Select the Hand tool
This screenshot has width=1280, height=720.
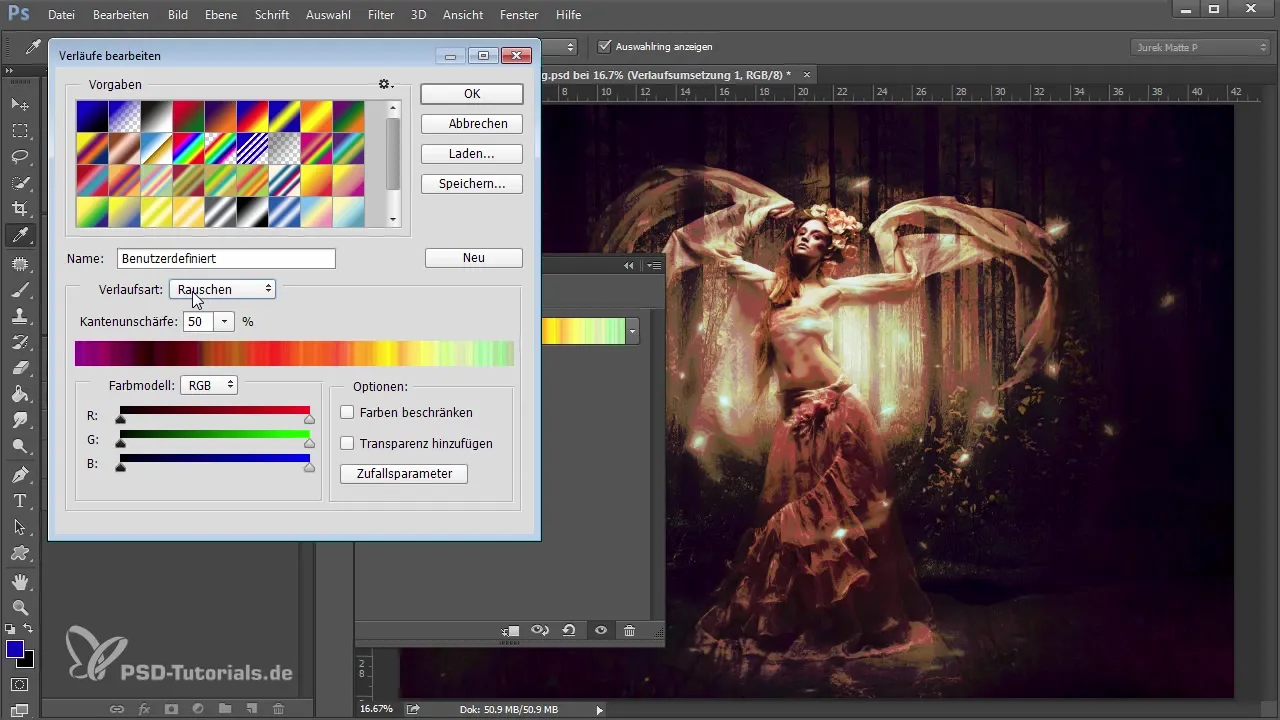point(20,581)
